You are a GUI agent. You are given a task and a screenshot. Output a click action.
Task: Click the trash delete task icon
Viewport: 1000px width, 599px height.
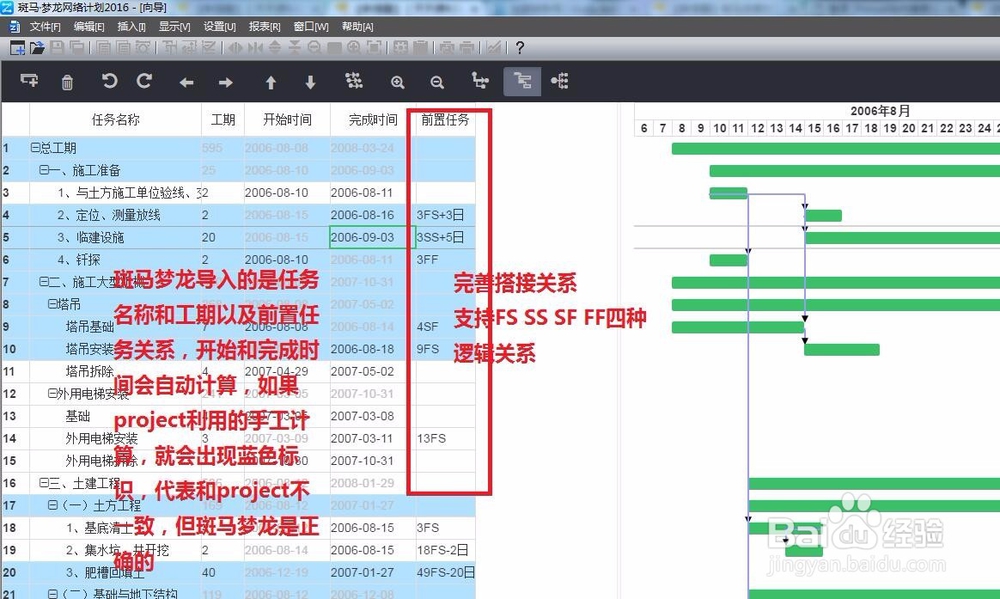[x=67, y=82]
